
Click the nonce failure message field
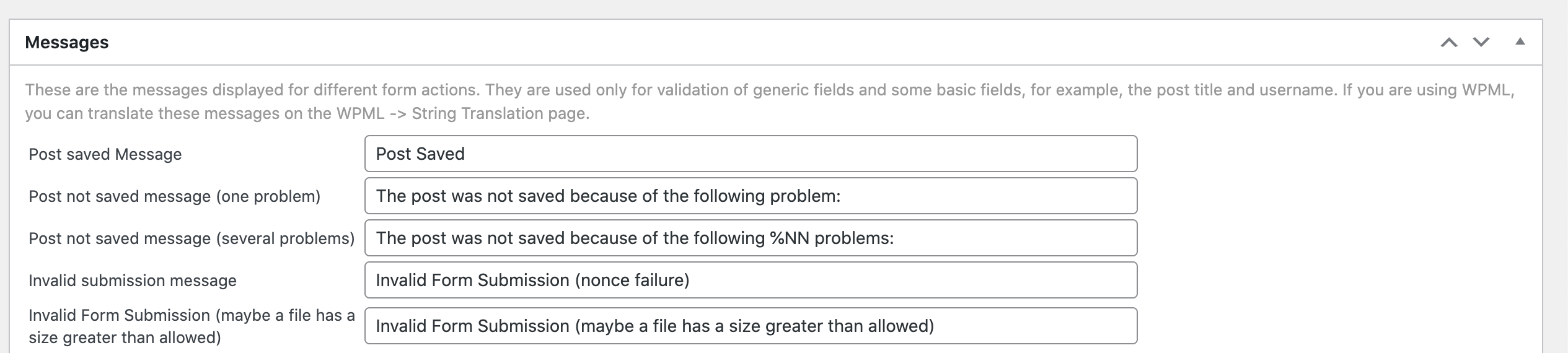coord(751,280)
